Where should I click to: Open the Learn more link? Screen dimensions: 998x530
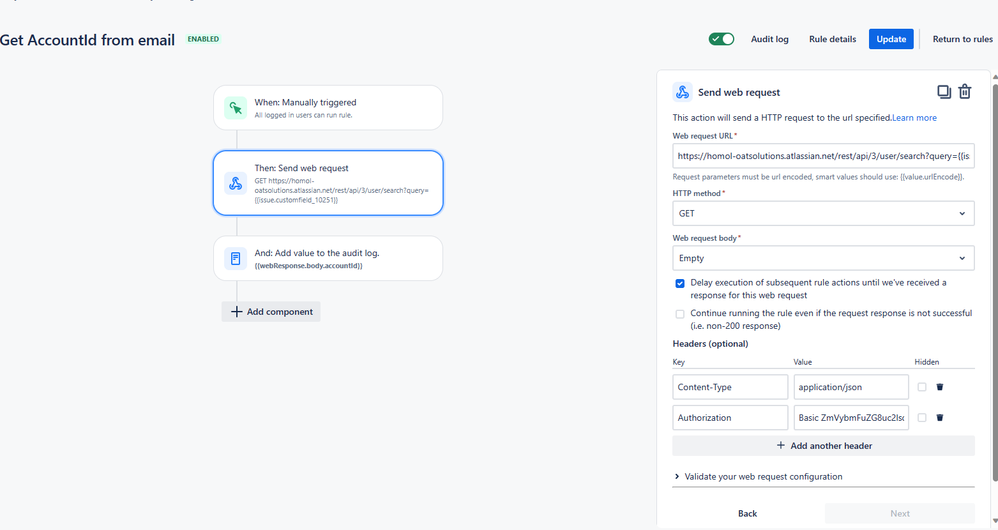pyautogui.click(x=914, y=118)
